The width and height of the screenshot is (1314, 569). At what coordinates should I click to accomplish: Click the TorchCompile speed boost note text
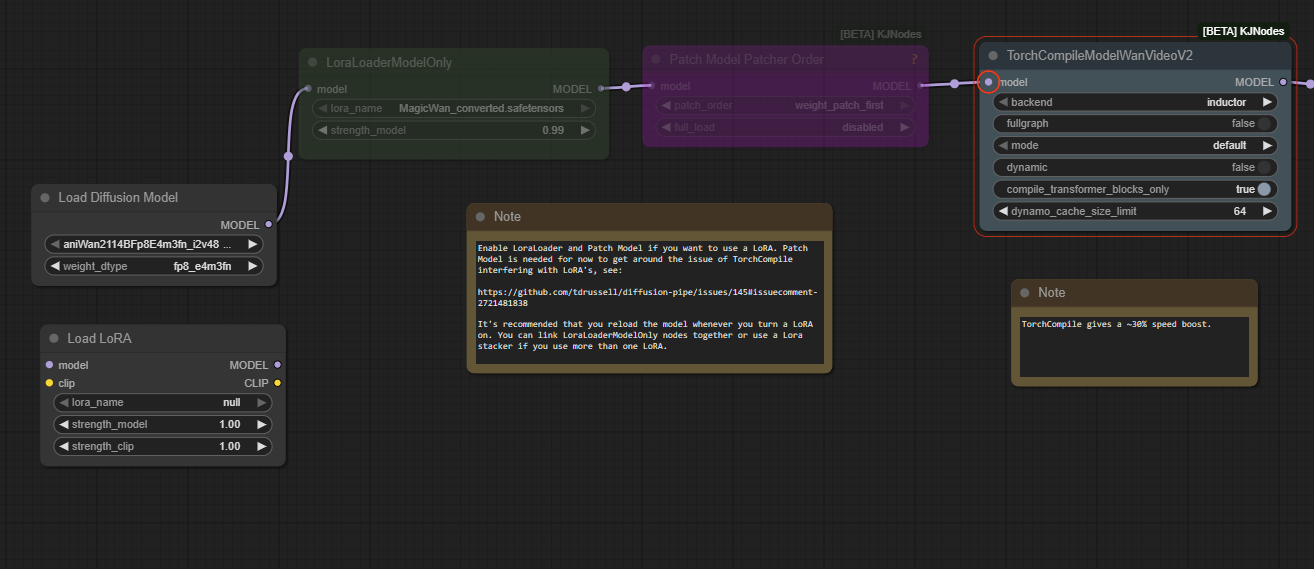click(1116, 324)
